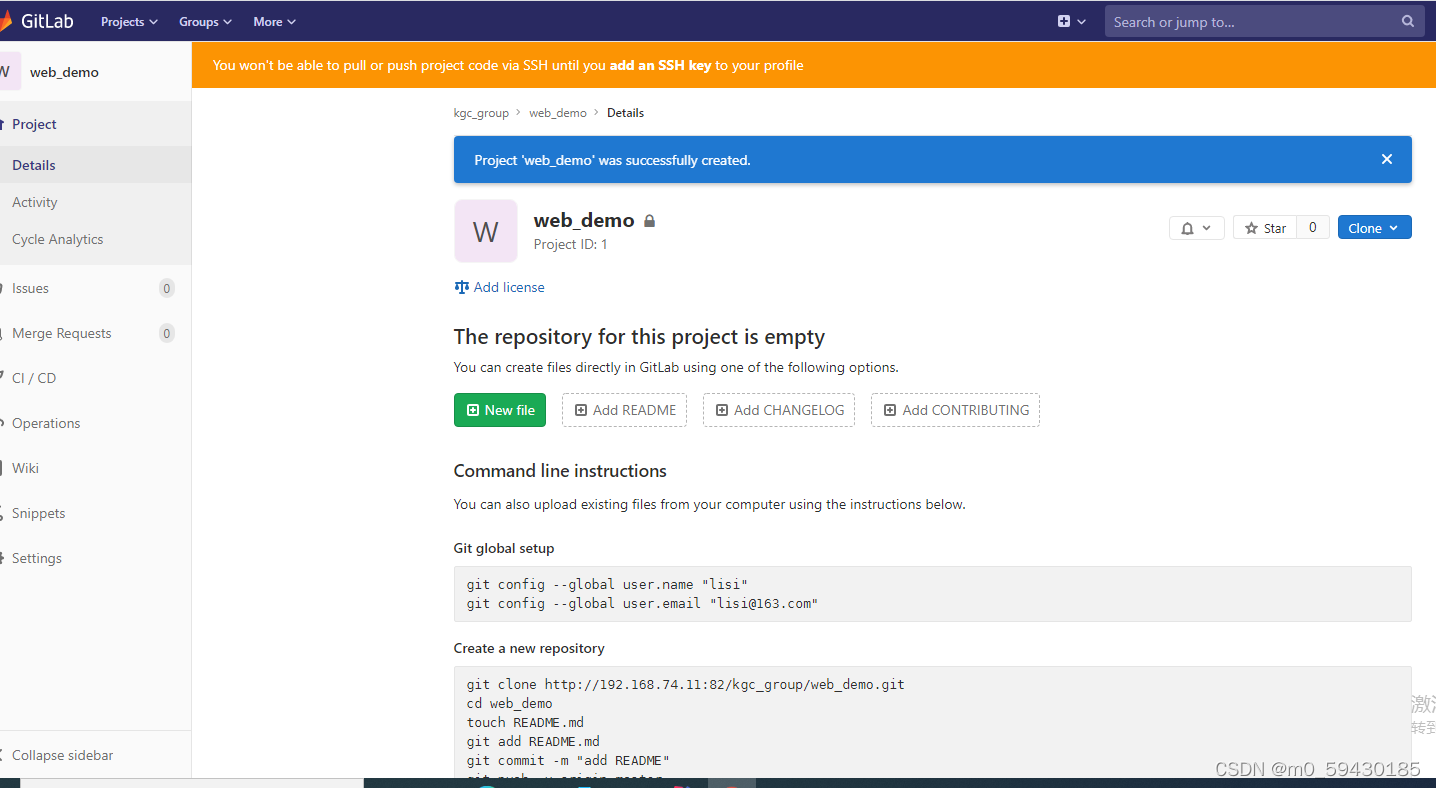Image resolution: width=1436 pixels, height=788 pixels.
Task: Click the git clone http URL line
Action: 685,685
